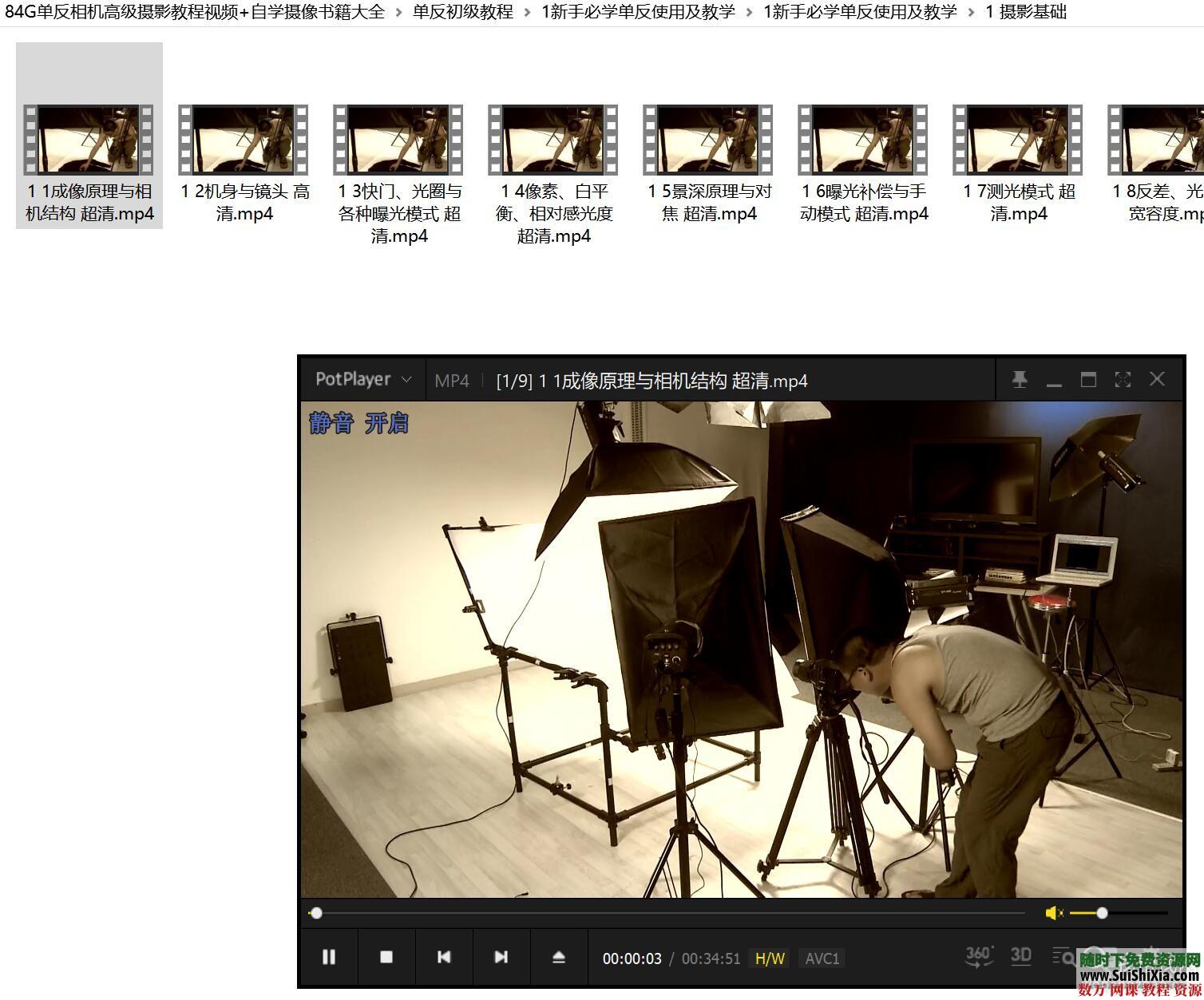Skip to the next video track
The width and height of the screenshot is (1204, 1000).
pyautogui.click(x=501, y=957)
